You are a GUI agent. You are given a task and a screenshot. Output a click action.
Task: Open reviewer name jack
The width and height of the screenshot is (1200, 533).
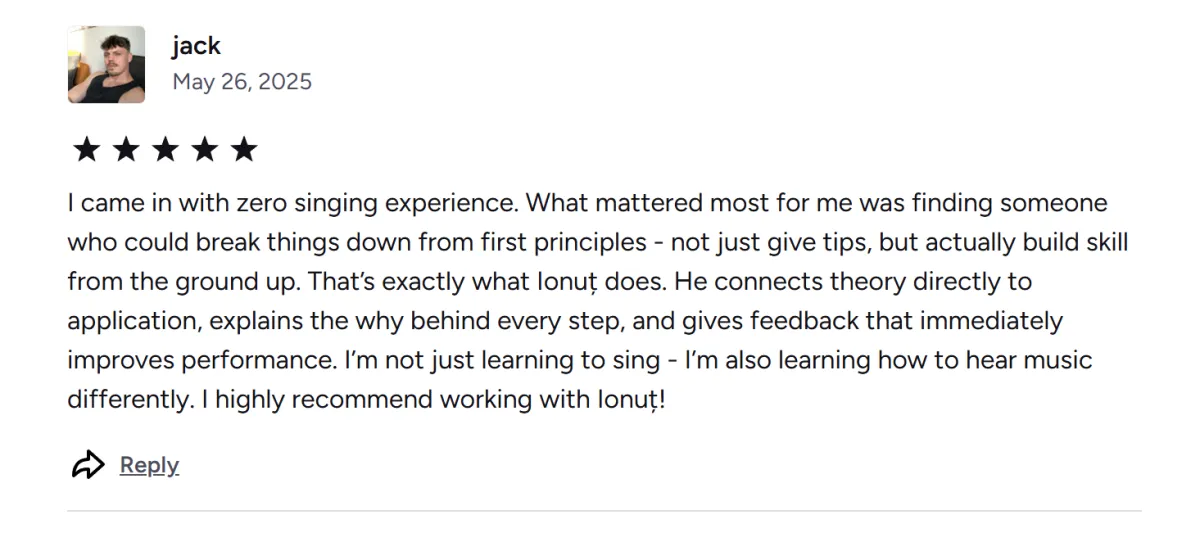(196, 45)
